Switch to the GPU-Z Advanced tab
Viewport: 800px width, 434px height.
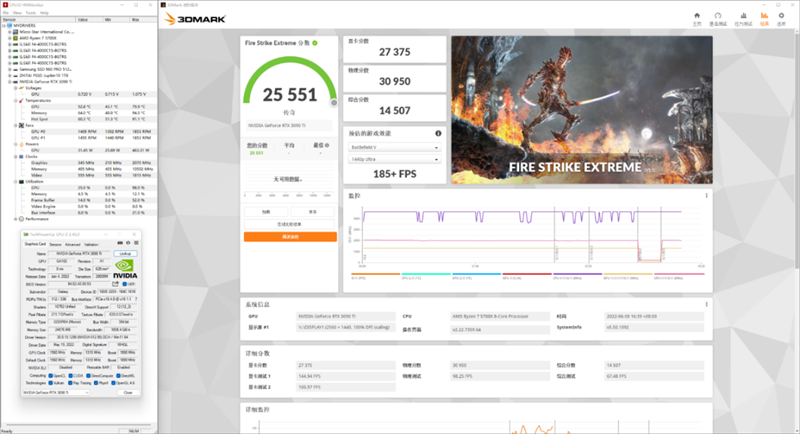72,244
